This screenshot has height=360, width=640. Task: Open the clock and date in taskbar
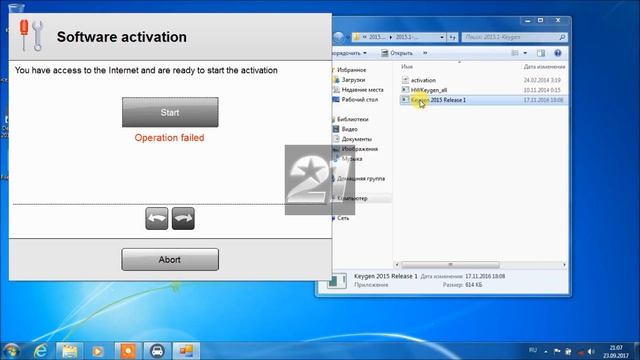pos(616,351)
